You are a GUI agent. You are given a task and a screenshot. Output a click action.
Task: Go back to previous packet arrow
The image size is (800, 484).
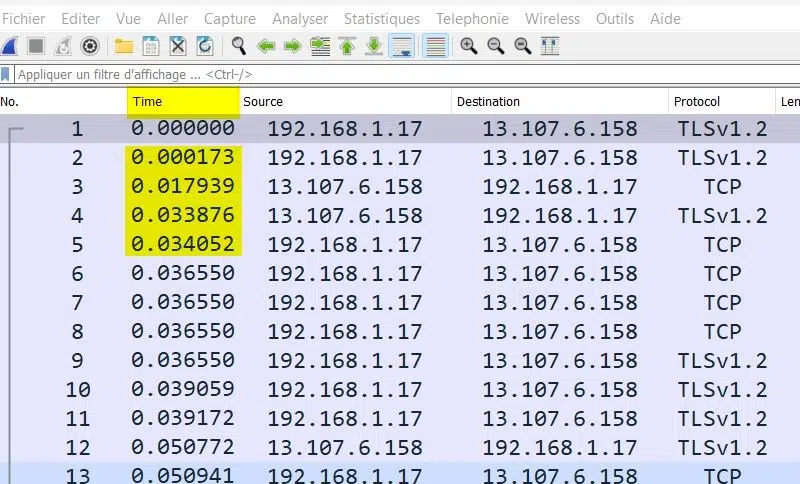[266, 46]
